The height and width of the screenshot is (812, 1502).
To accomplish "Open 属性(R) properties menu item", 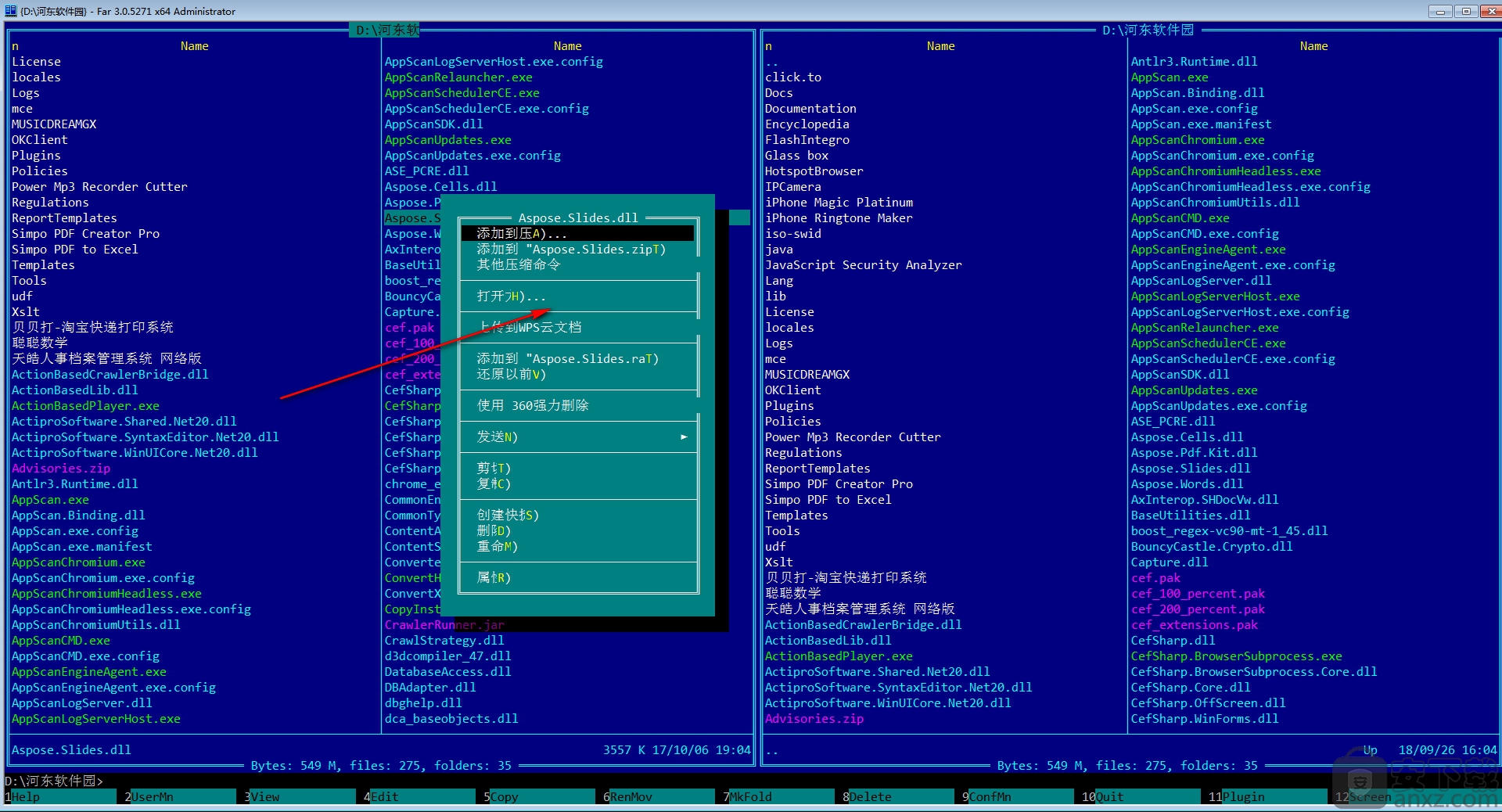I will (577, 577).
